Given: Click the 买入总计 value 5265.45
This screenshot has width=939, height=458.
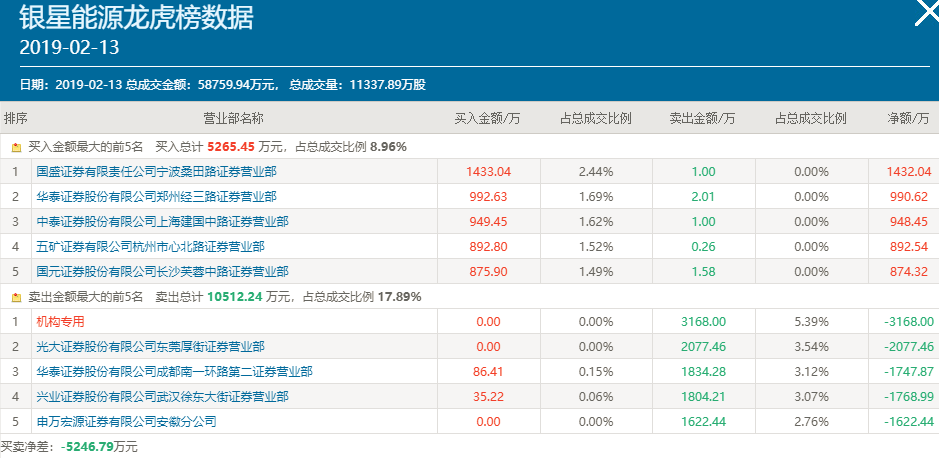Looking at the screenshot, I should tap(232, 147).
